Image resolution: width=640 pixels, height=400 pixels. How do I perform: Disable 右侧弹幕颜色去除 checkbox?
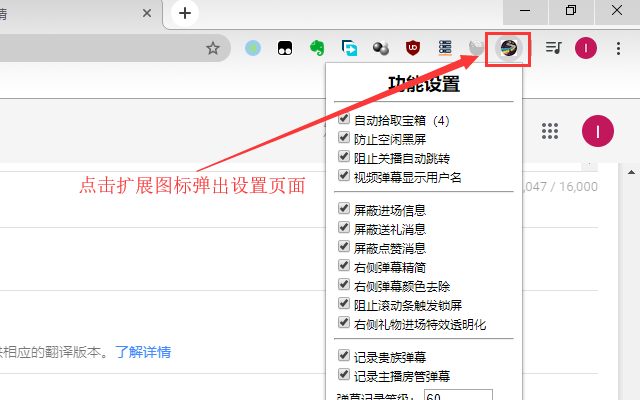(x=344, y=284)
